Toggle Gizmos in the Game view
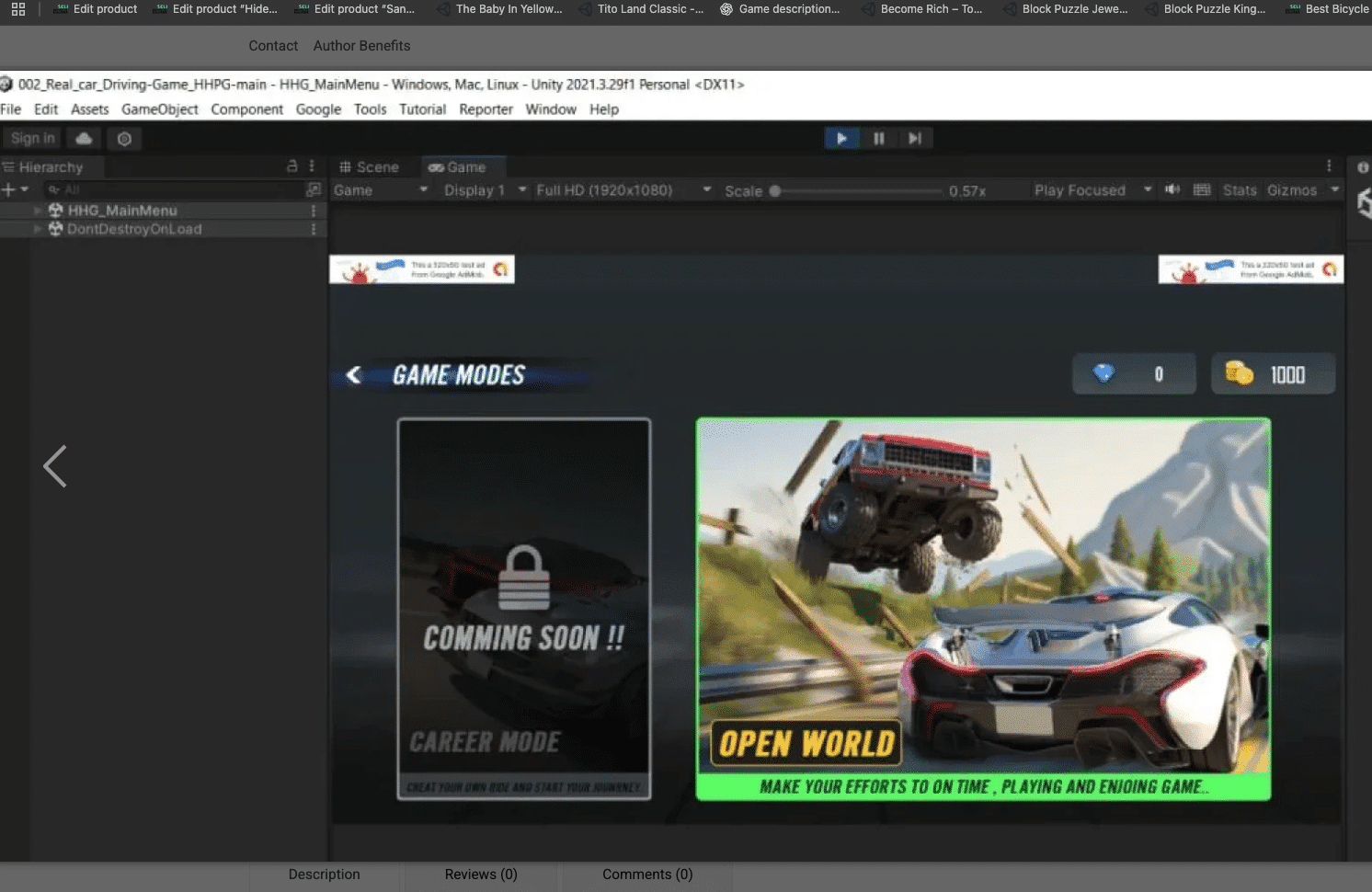The image size is (1372, 892). click(x=1291, y=190)
